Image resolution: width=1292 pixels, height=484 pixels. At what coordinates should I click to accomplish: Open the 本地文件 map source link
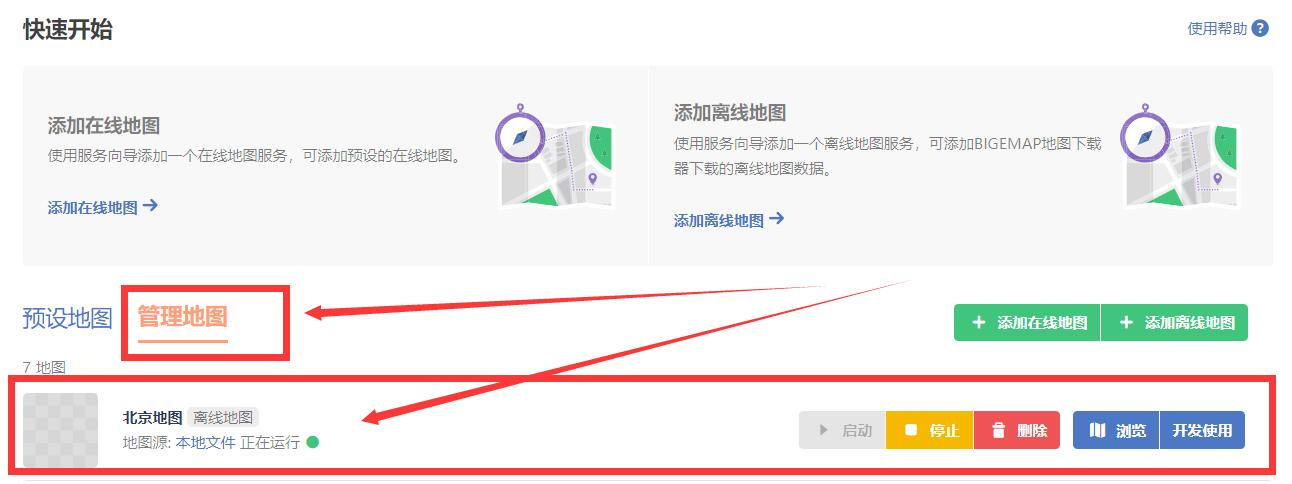[206, 442]
